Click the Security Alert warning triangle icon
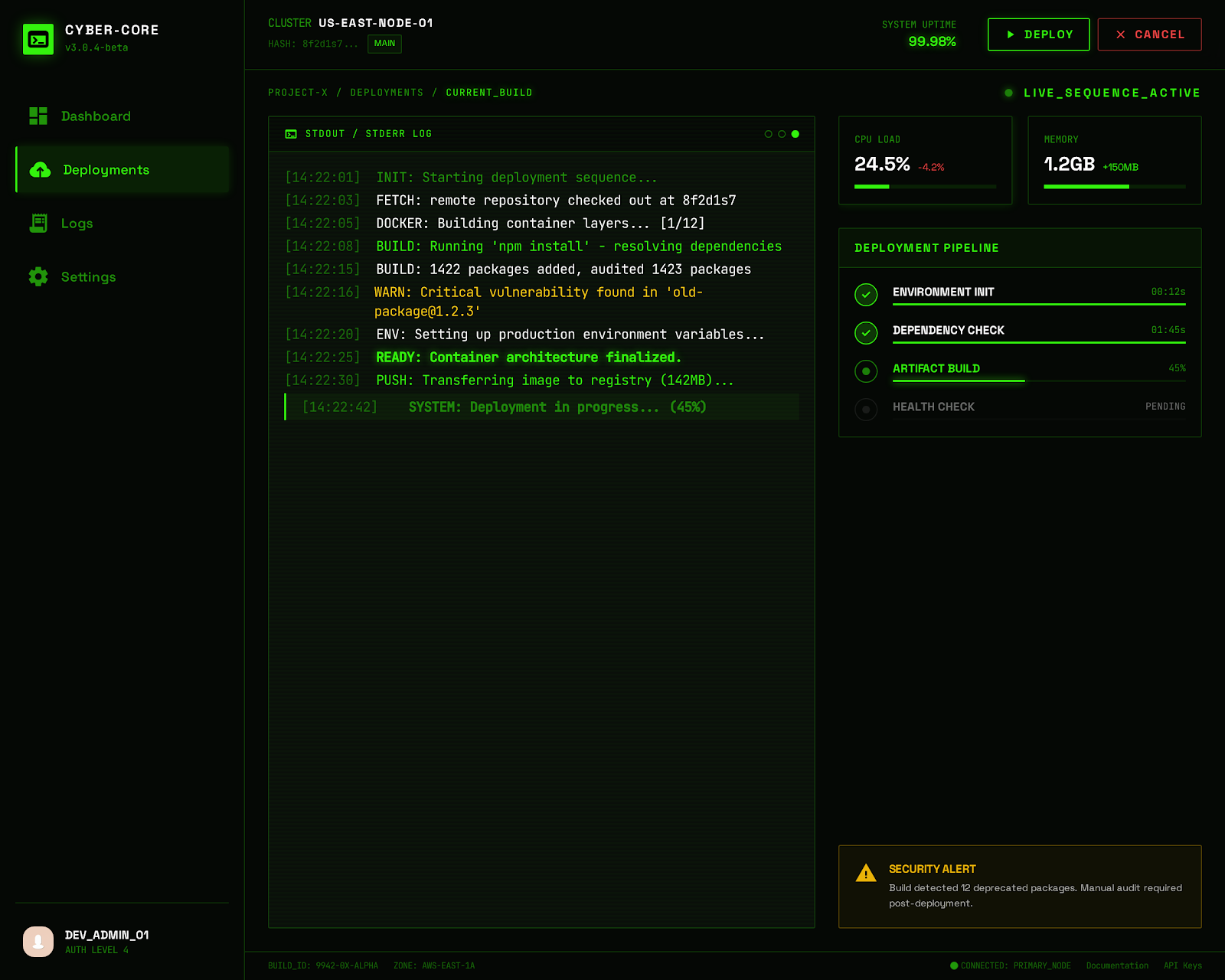The height and width of the screenshot is (980, 1225). pos(865,872)
